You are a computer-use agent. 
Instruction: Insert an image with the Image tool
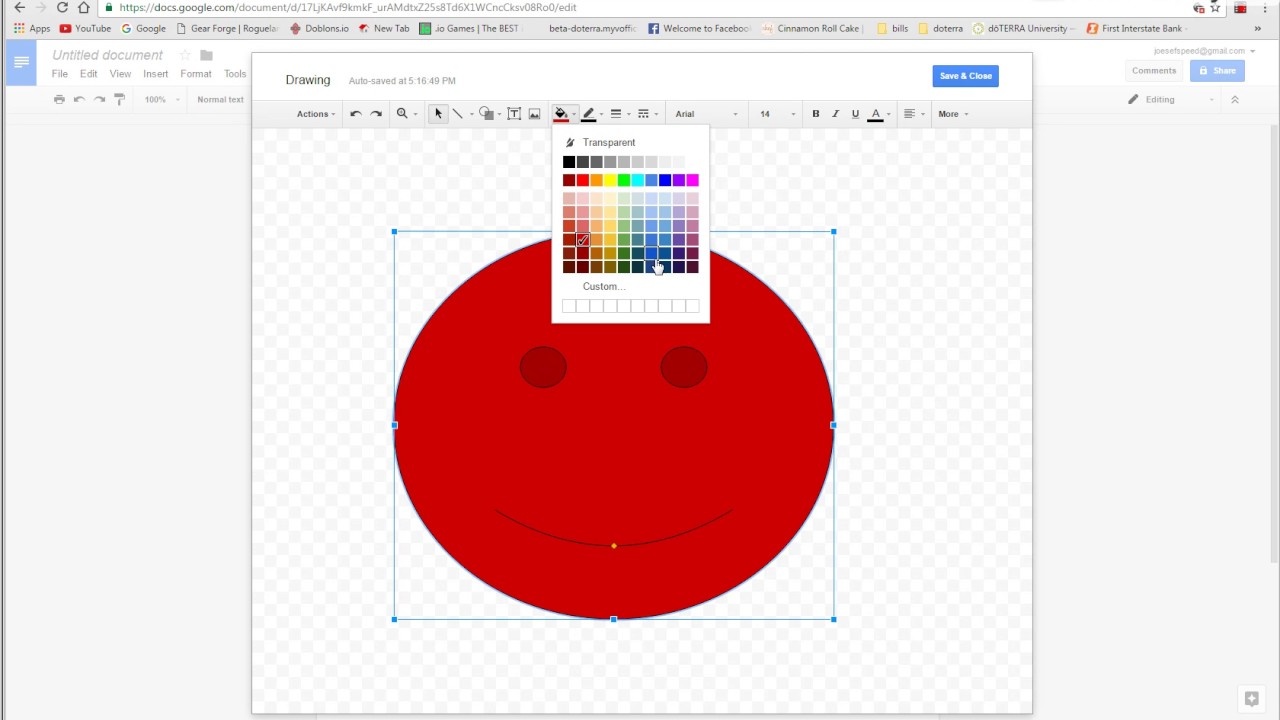[535, 114]
